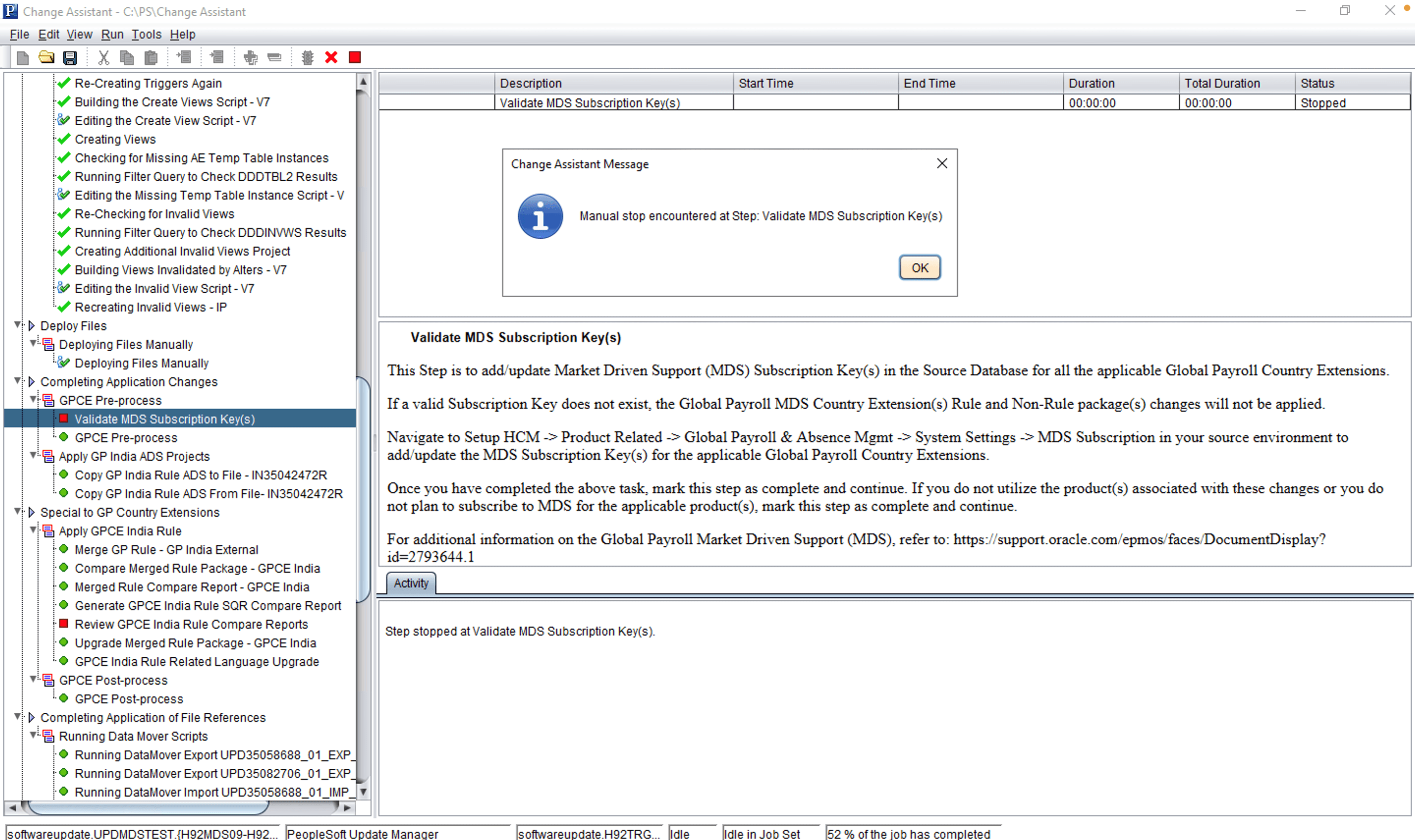1415x840 pixels.
Task: Open the Run menu
Action: point(112,34)
